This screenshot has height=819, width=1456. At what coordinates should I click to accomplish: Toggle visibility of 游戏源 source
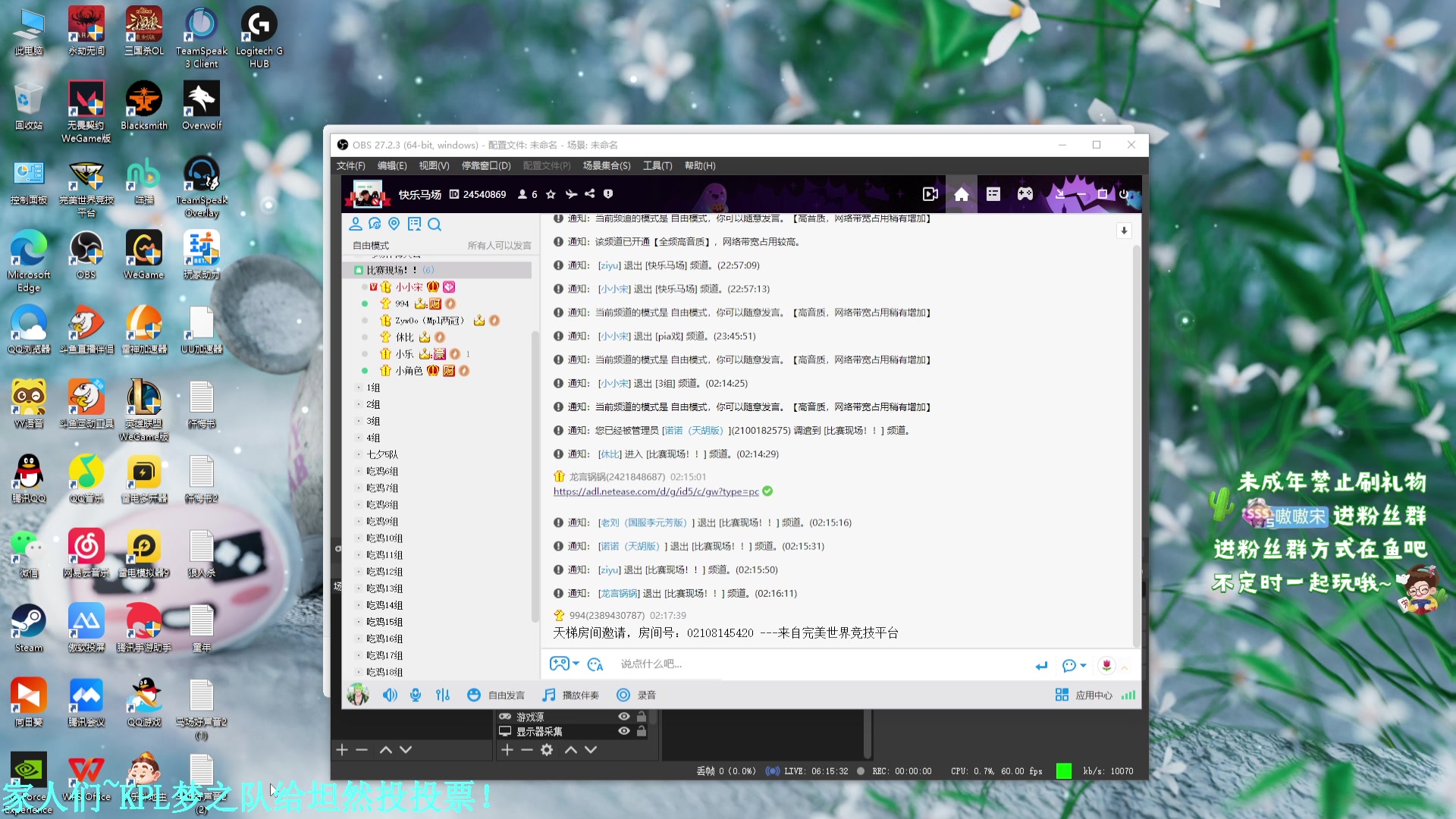[x=623, y=717]
